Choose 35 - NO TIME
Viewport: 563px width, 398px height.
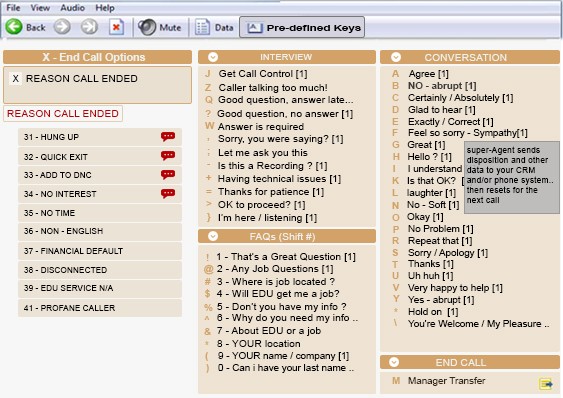click(x=100, y=213)
